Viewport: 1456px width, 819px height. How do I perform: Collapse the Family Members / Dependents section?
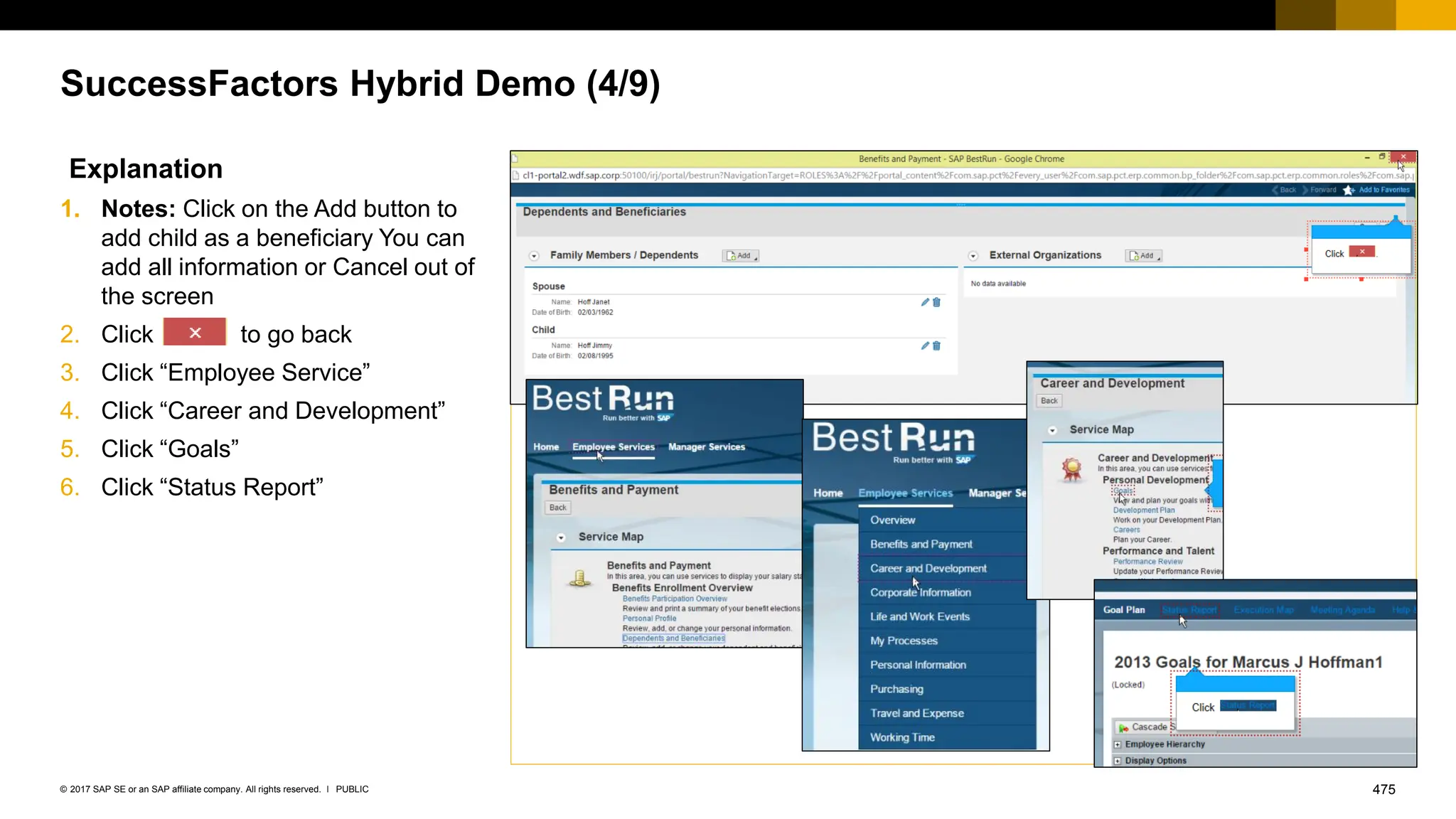point(534,256)
